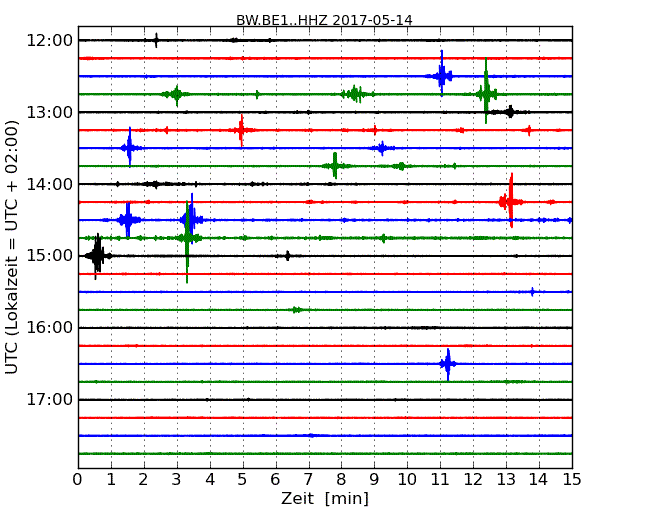Click the large red burst on the 14:15 trace
The image size is (650, 520).
511,201
